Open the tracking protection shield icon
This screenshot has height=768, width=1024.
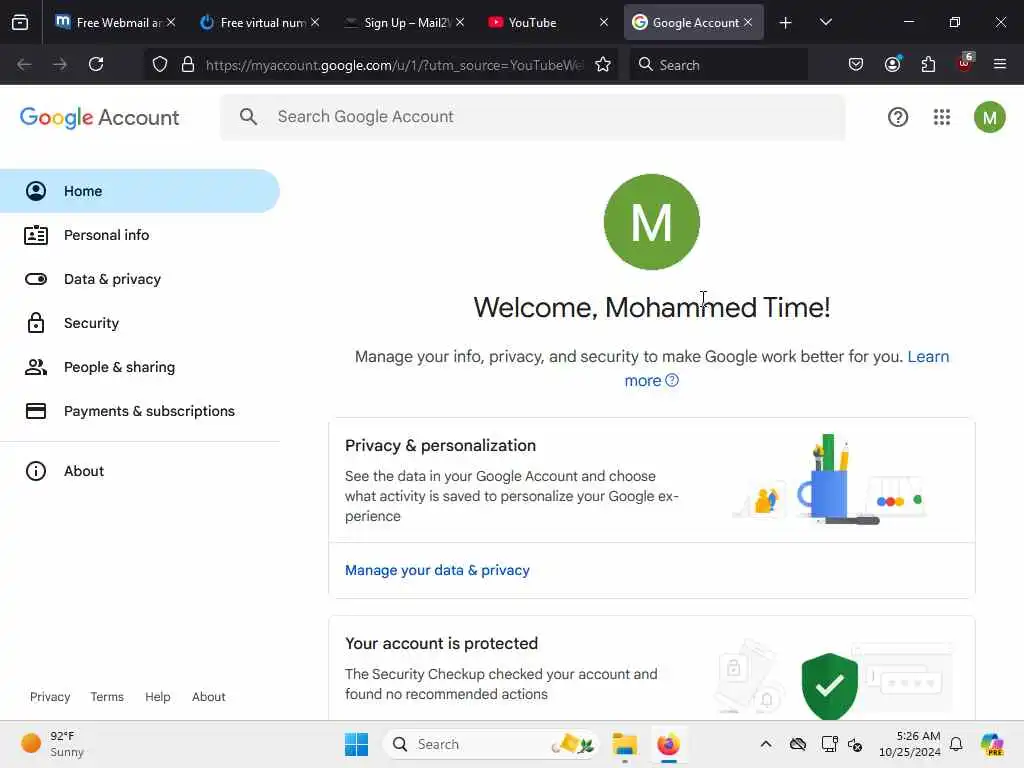160,64
